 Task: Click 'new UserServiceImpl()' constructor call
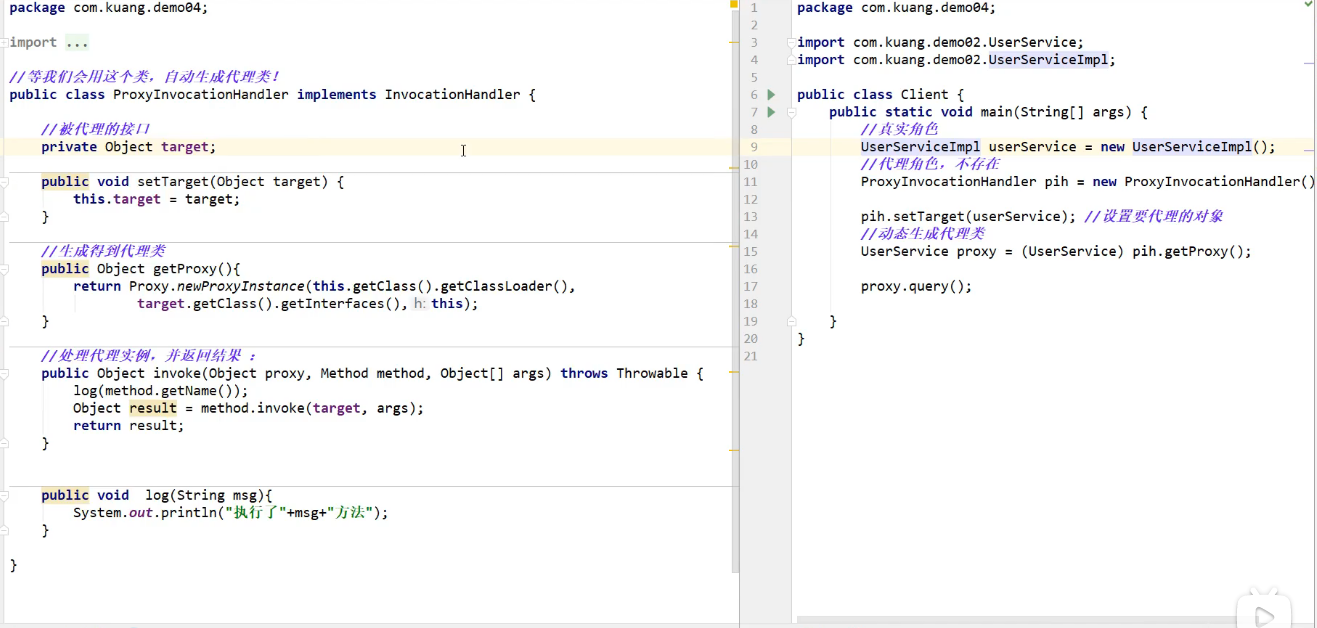coord(1185,147)
